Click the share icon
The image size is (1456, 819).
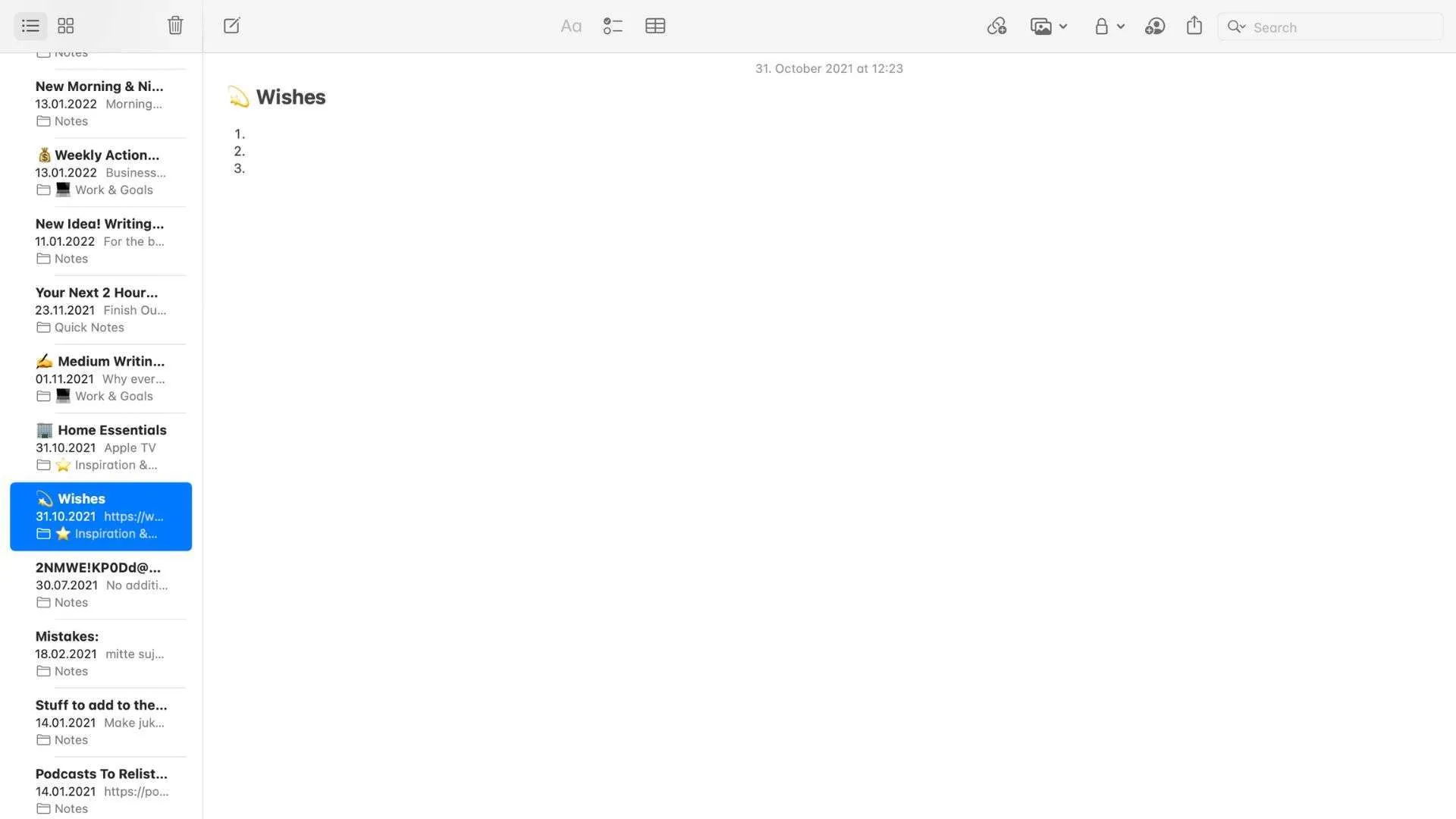point(1194,26)
